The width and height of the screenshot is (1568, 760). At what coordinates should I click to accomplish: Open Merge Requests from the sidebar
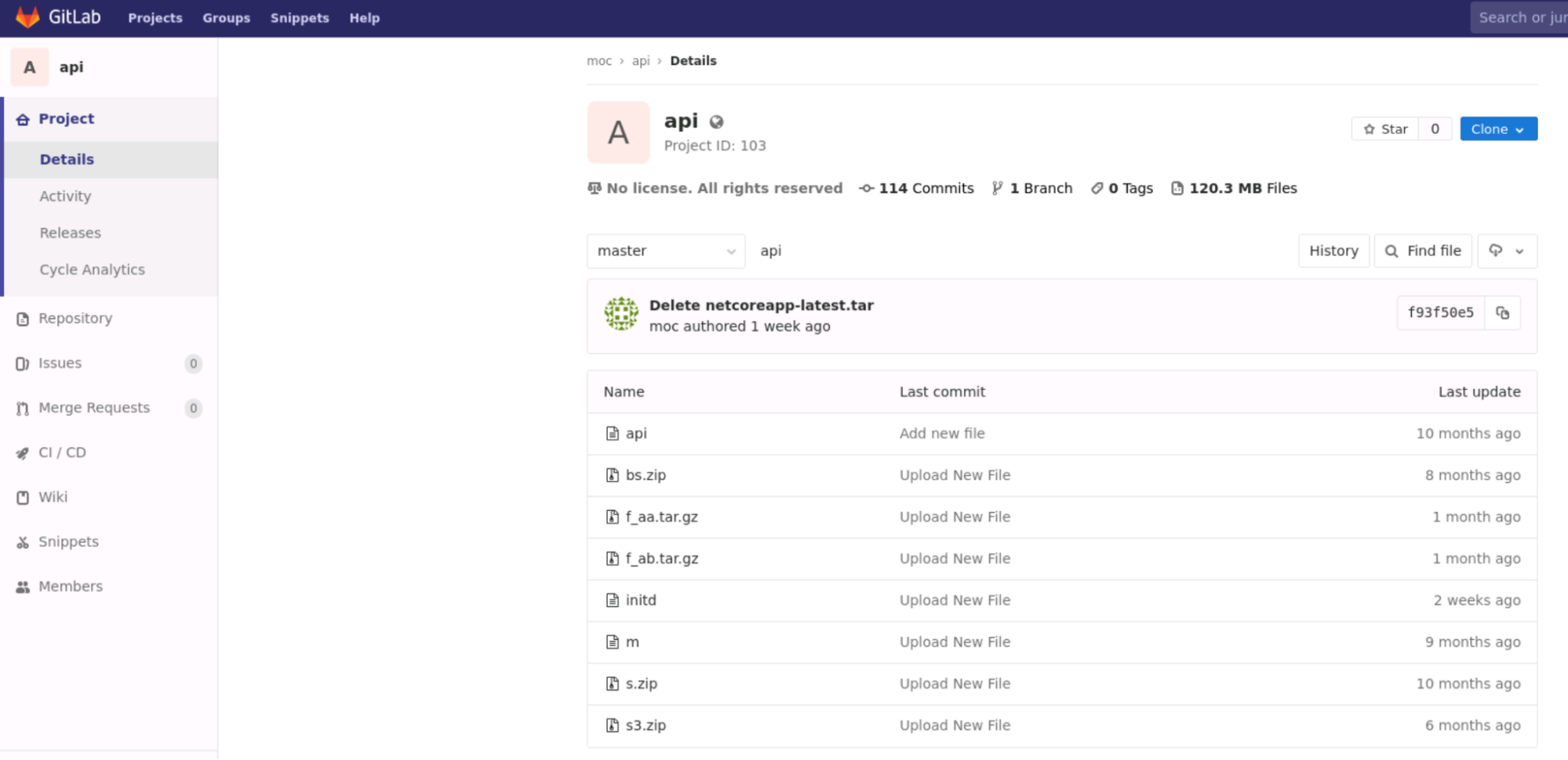pos(22,408)
